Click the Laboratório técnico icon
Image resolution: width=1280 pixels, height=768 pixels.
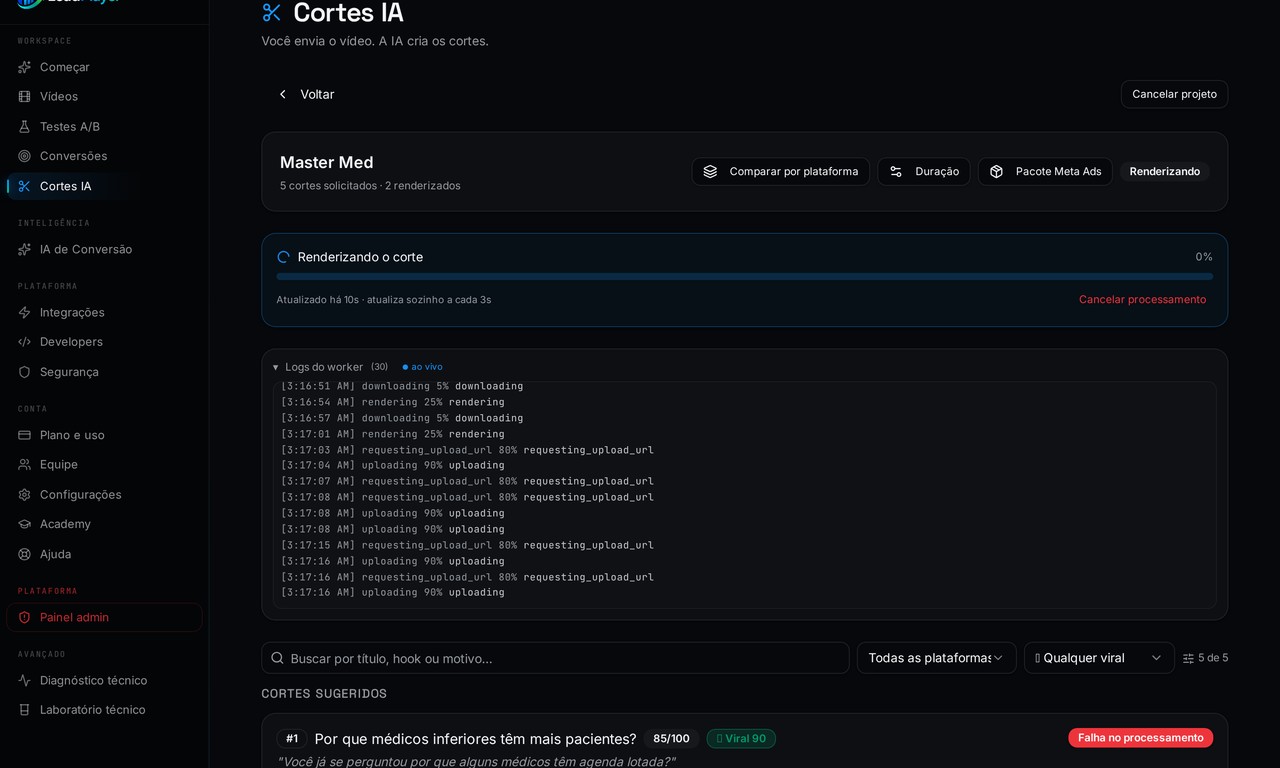(x=25, y=710)
